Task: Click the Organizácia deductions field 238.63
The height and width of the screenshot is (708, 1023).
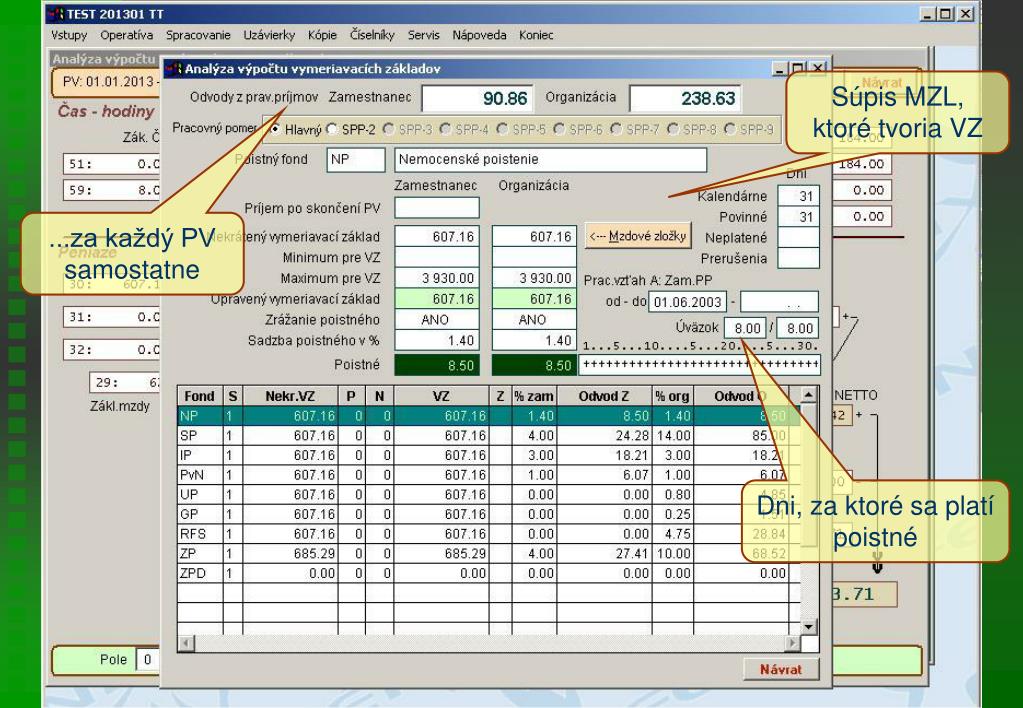Action: (685, 99)
